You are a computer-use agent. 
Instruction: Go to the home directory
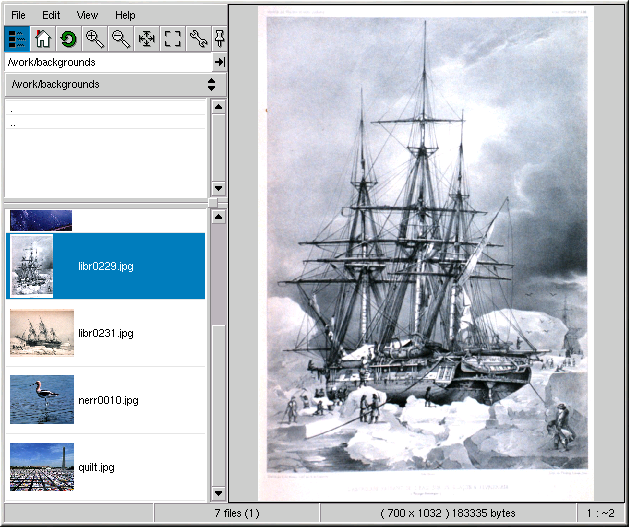click(43, 39)
